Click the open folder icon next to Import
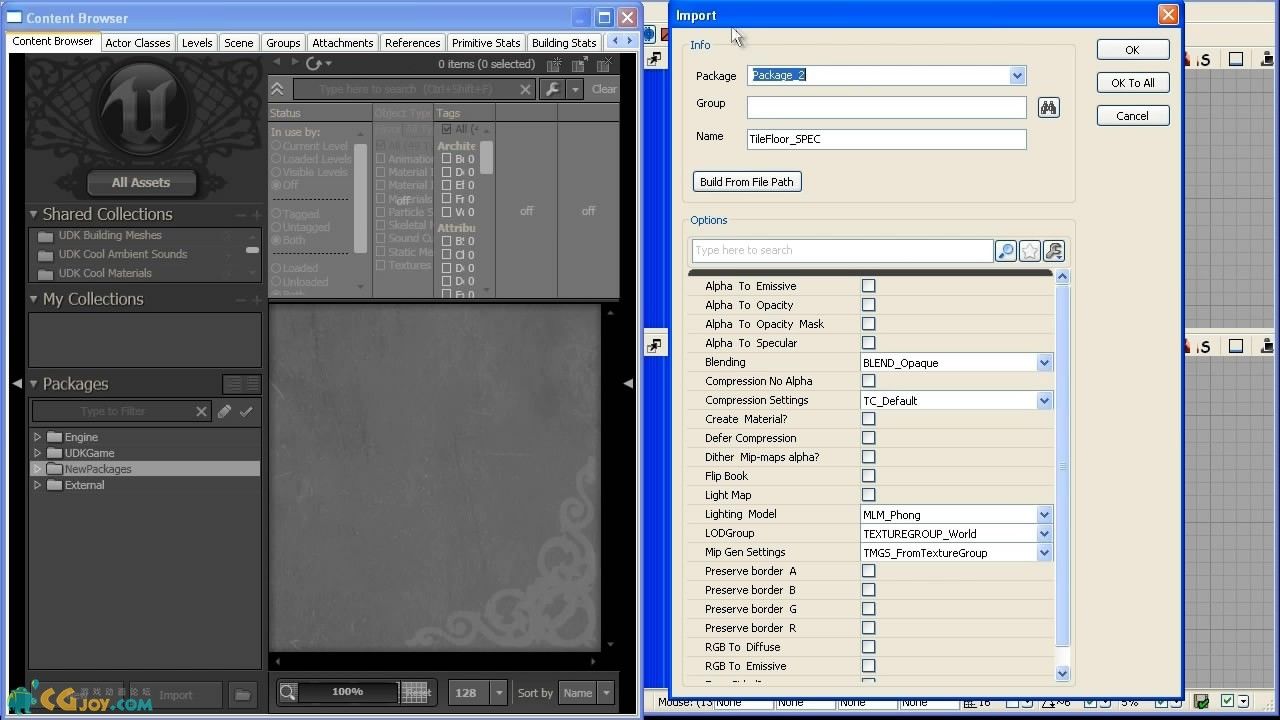This screenshot has height=720, width=1280. [x=241, y=694]
